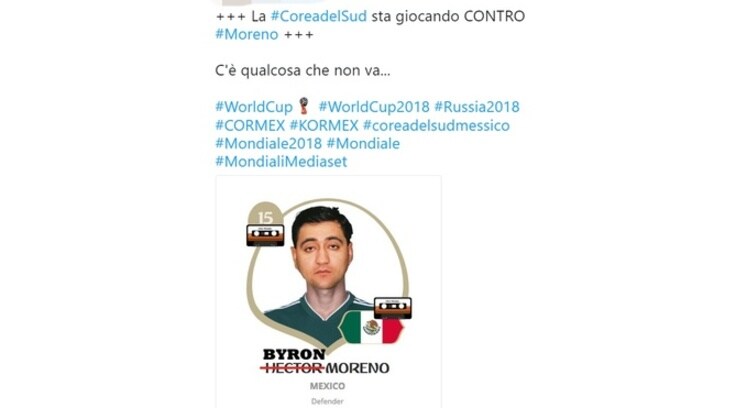The height and width of the screenshot is (408, 736).
Task: Open the #Russia2018 hashtag
Action: click(x=477, y=107)
